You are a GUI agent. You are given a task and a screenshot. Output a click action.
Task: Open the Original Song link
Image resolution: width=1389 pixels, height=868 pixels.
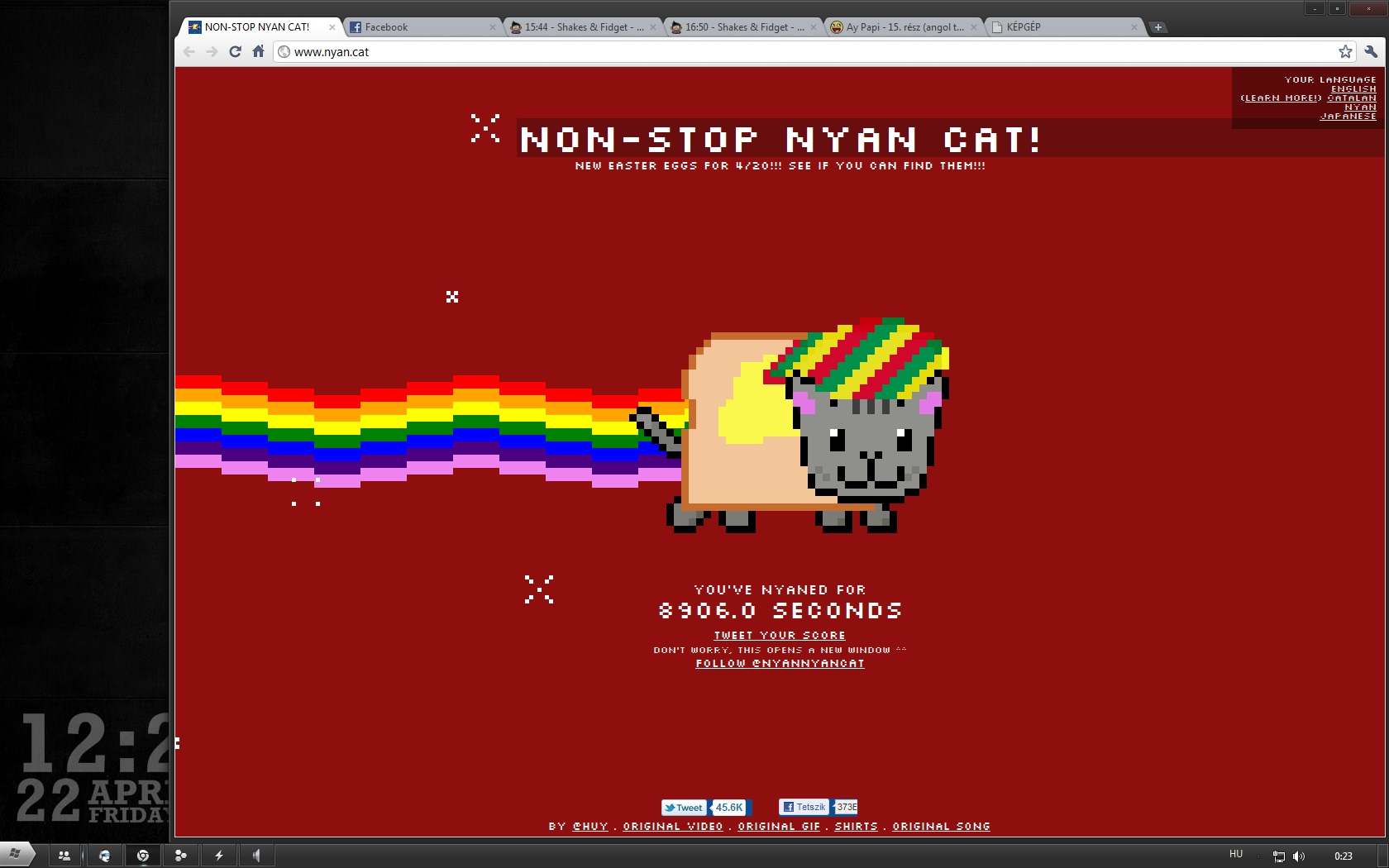[941, 826]
